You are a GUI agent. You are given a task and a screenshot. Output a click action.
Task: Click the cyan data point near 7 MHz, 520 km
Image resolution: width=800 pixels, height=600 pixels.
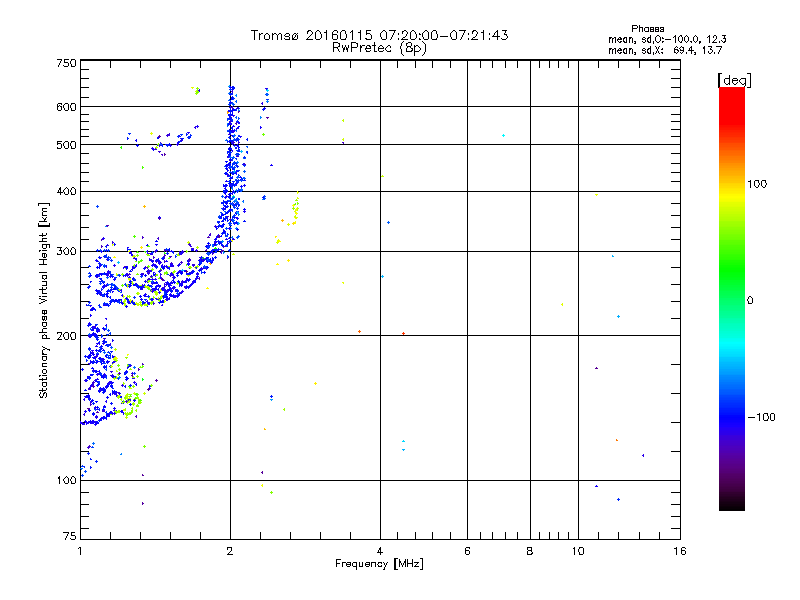[504, 136]
